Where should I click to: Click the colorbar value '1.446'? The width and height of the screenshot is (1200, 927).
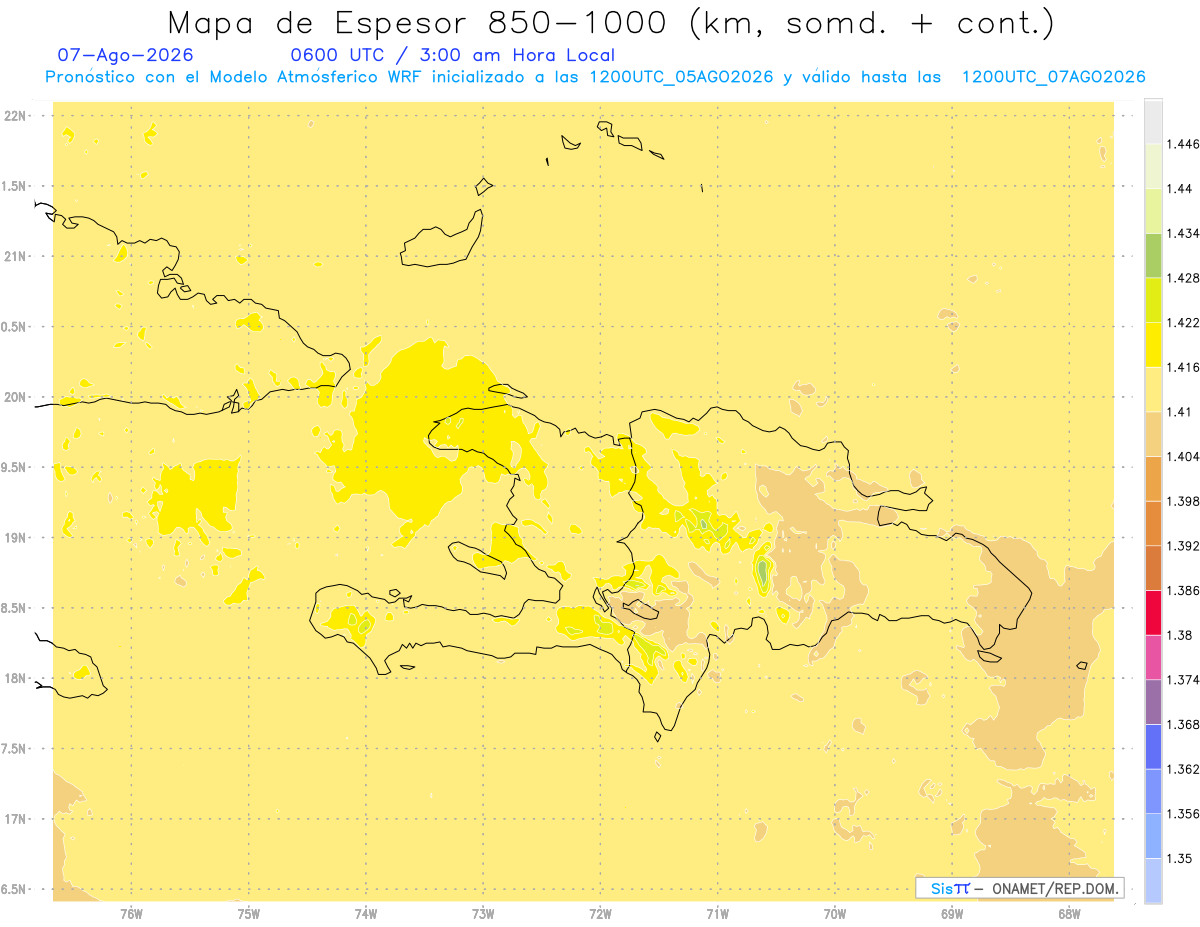(1182, 144)
